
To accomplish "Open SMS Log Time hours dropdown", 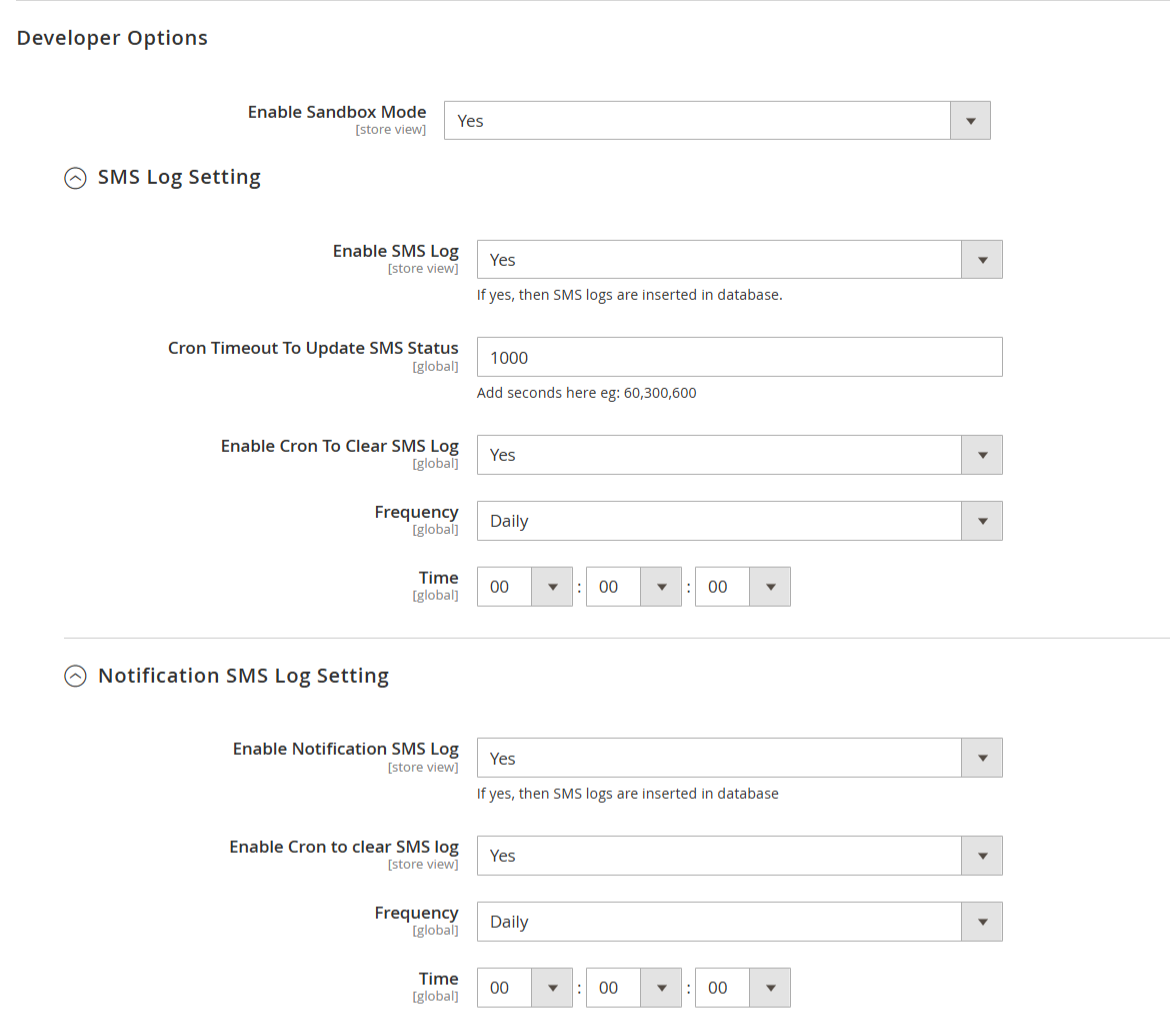I will coord(525,587).
